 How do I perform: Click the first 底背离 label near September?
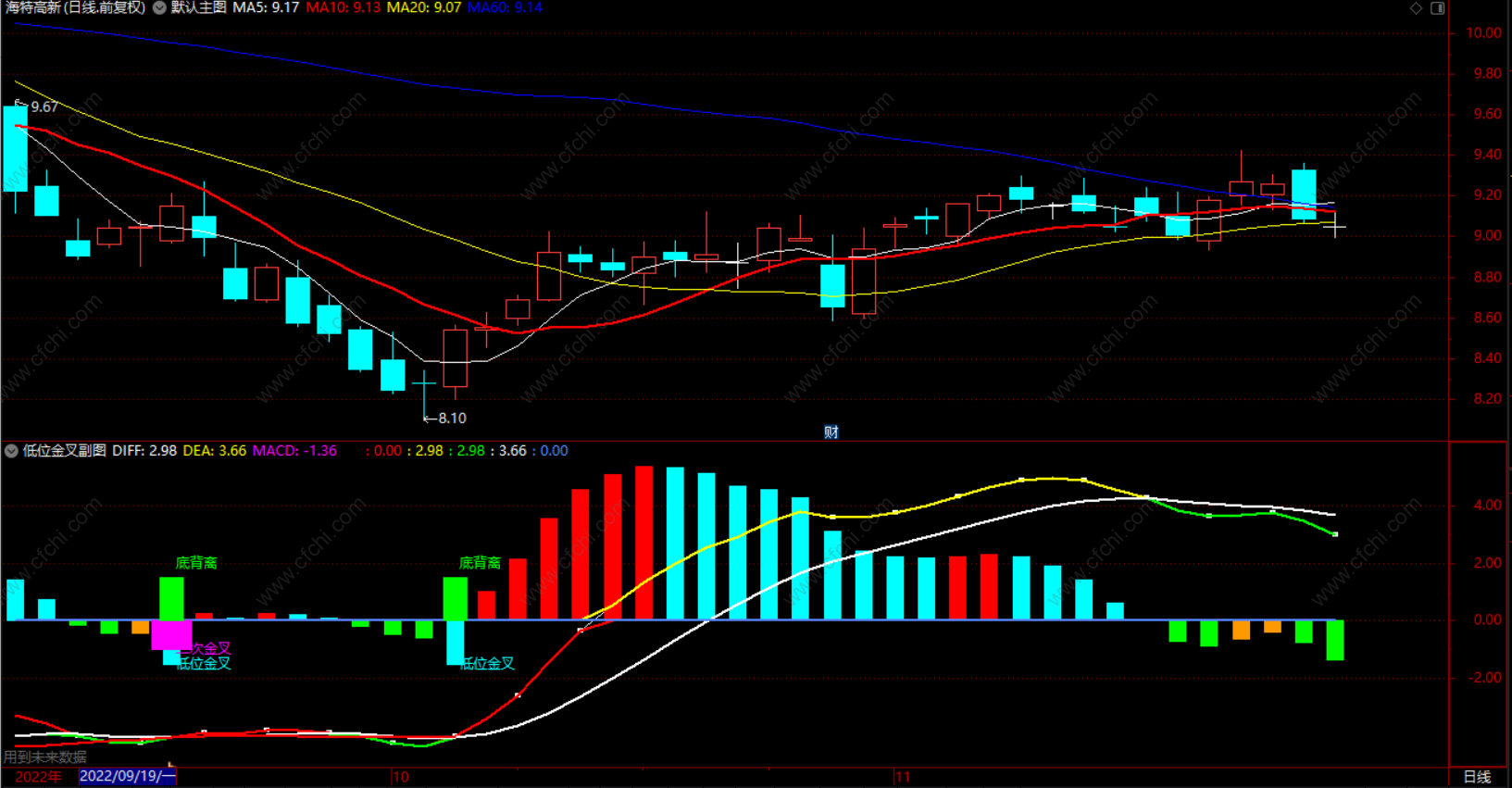point(196,563)
